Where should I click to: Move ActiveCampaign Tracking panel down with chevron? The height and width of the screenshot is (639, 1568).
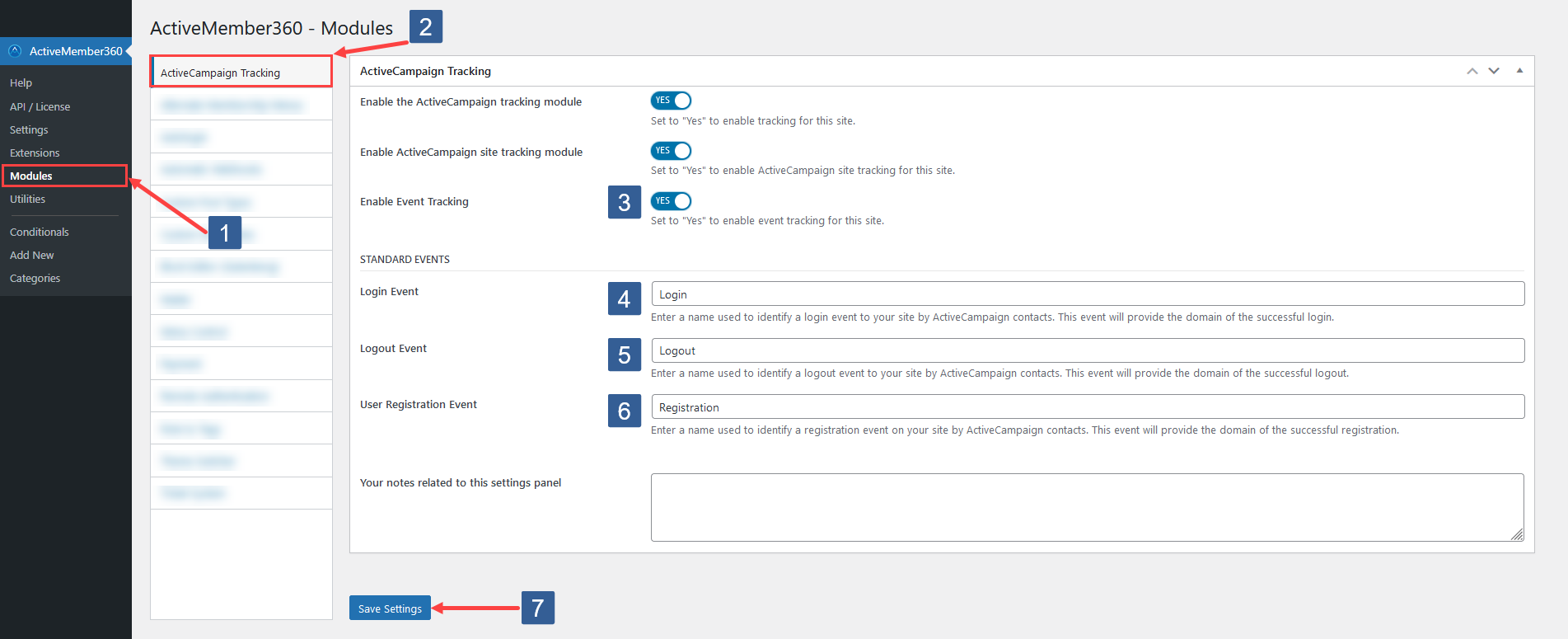click(1494, 71)
